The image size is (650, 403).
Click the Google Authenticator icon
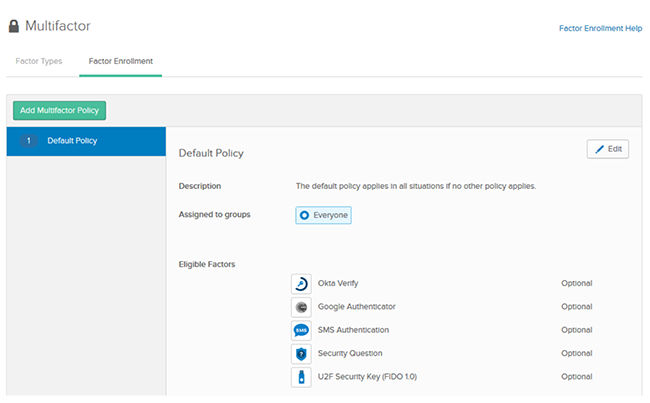tap(301, 307)
